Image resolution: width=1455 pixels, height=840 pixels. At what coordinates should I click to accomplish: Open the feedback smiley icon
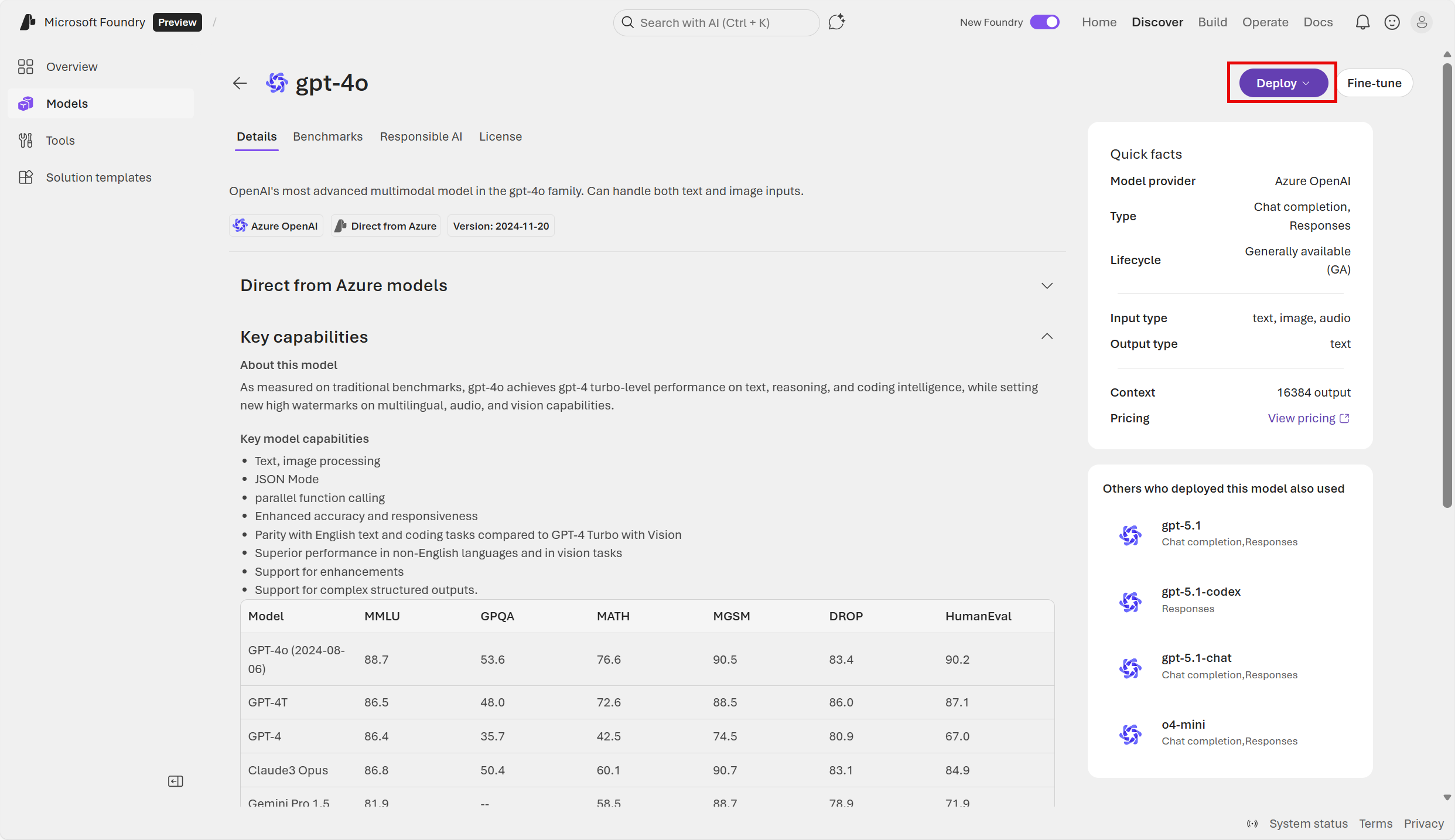click(x=1392, y=22)
